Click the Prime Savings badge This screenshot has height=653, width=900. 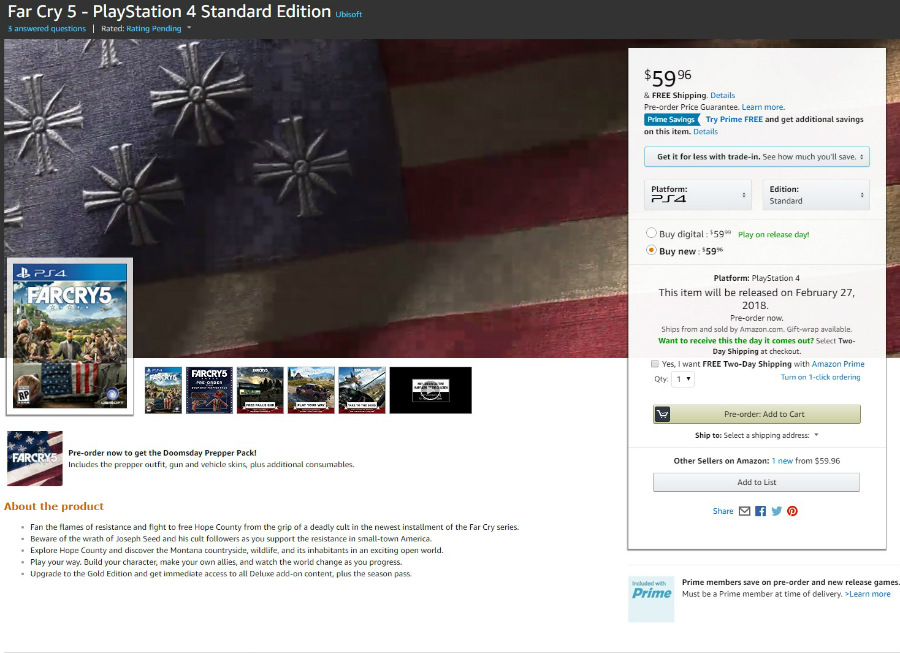[x=672, y=119]
